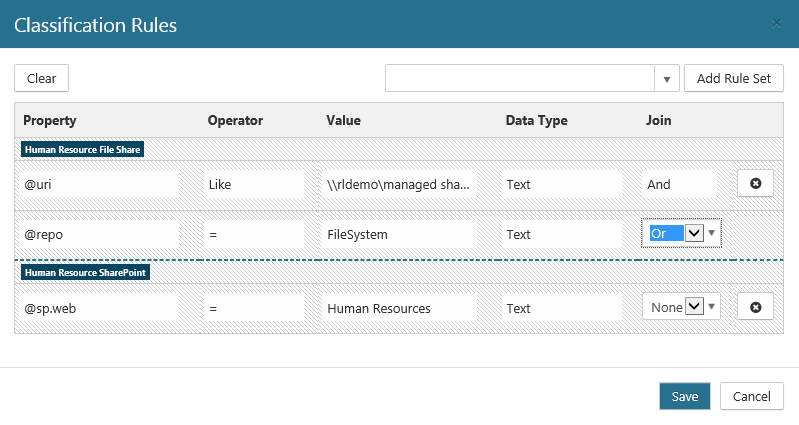Open the Or join dropdown for @repo
This screenshot has width=799, height=425.
point(694,233)
